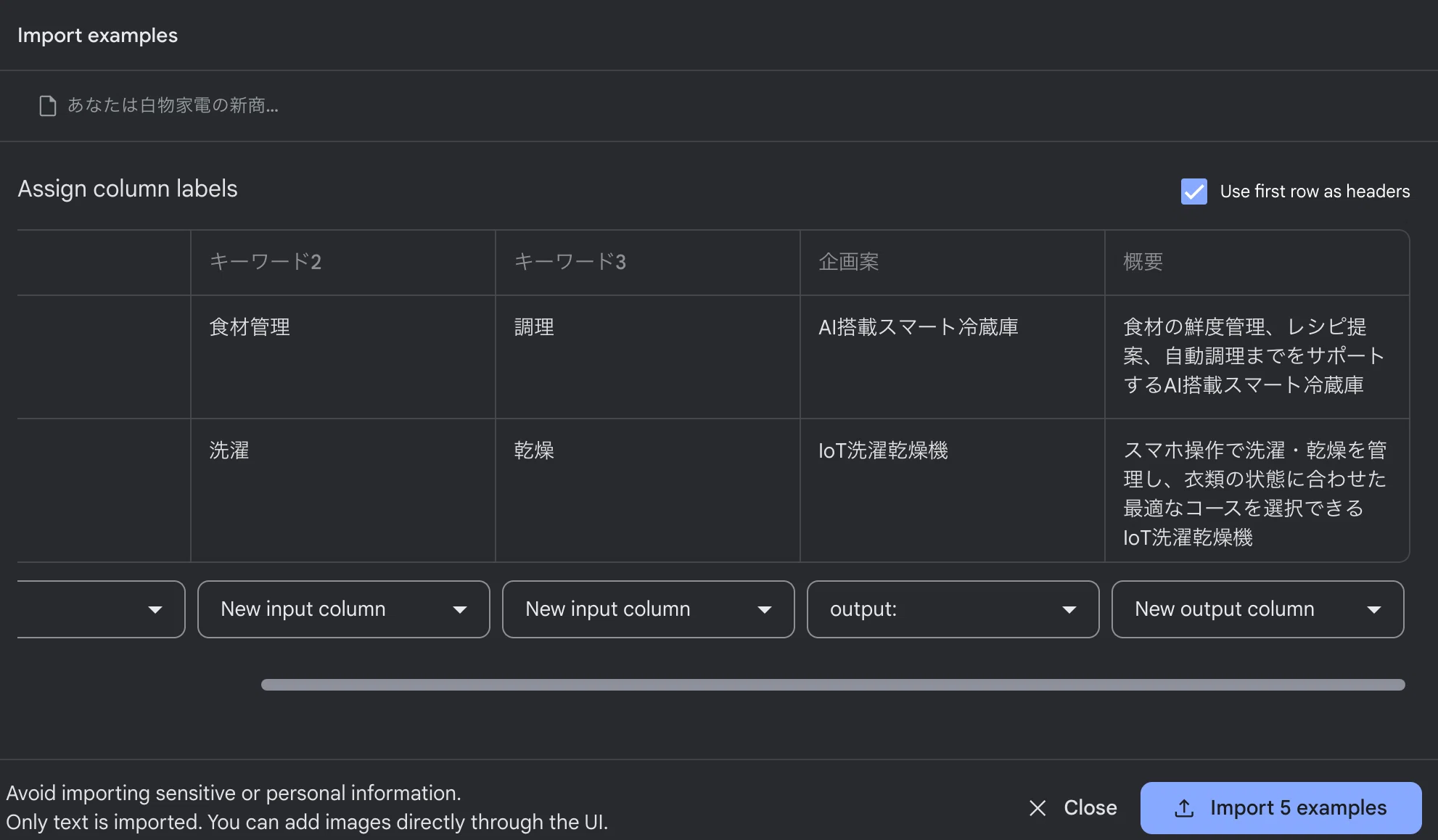
Task: Click the Use first row as headers label
Action: [1315, 192]
